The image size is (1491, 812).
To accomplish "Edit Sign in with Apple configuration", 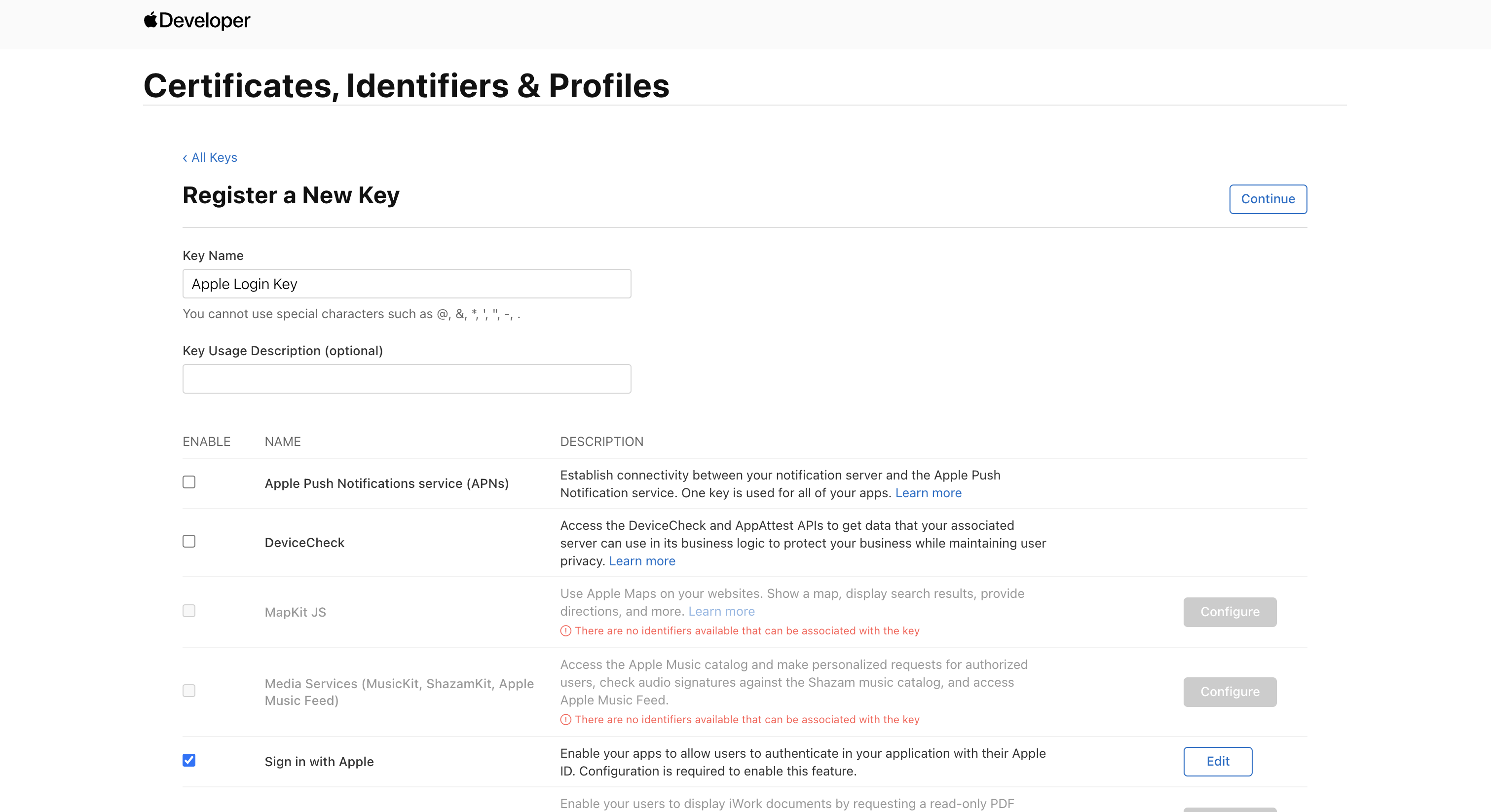I will click(1217, 761).
